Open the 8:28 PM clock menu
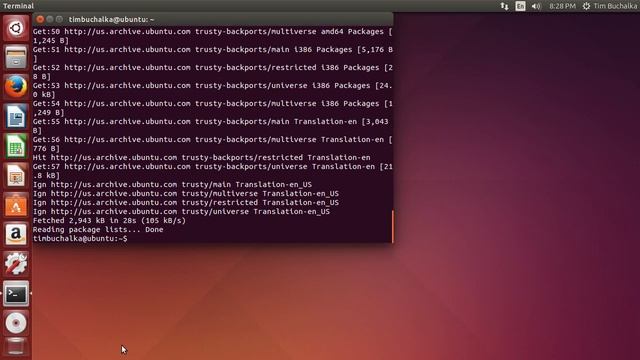The image size is (640, 360). (x=562, y=6)
